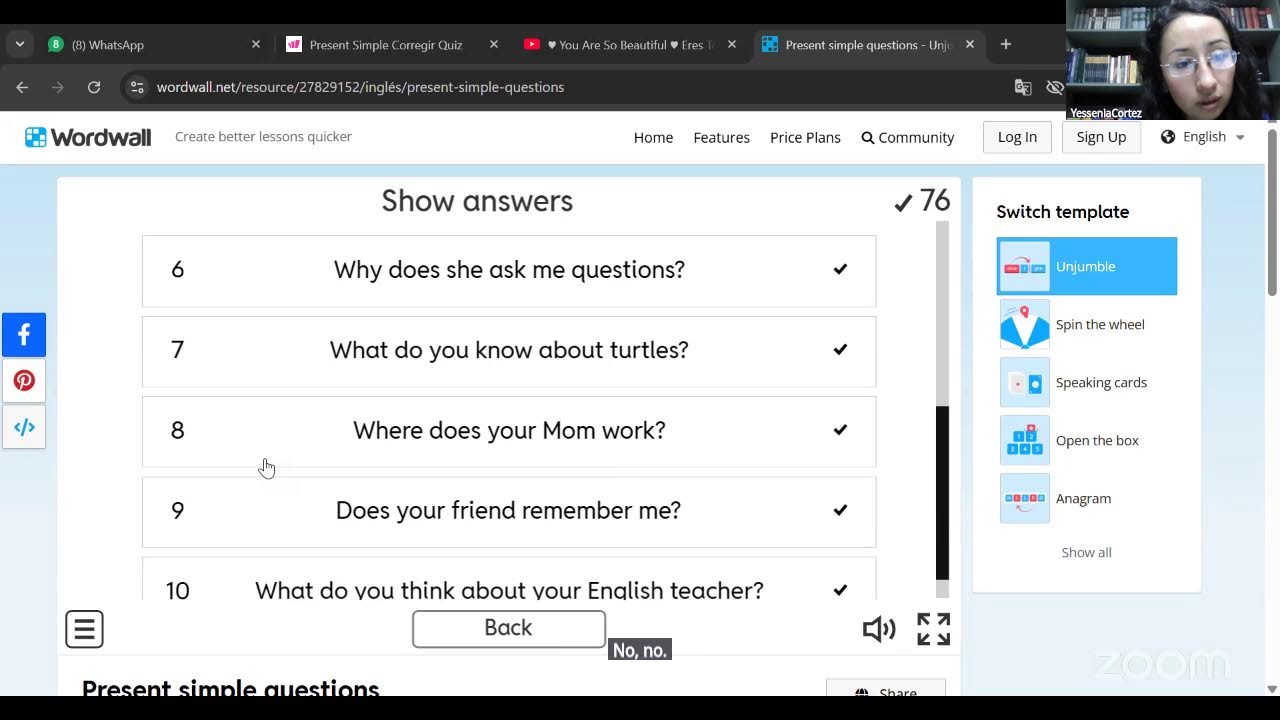Click the checkmark on row 8
1280x720 pixels.
coord(840,430)
